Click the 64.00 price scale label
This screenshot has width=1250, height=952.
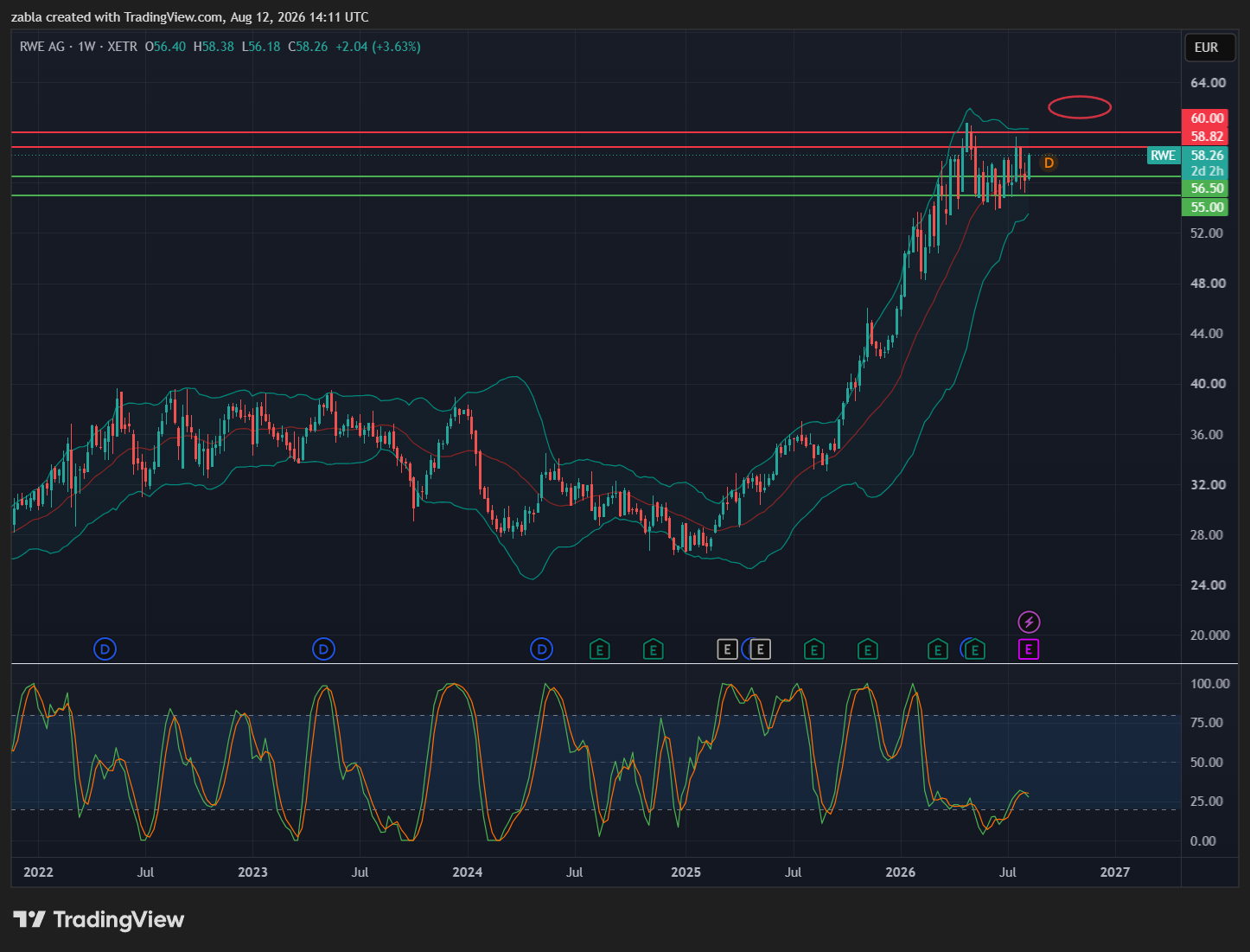(x=1208, y=83)
